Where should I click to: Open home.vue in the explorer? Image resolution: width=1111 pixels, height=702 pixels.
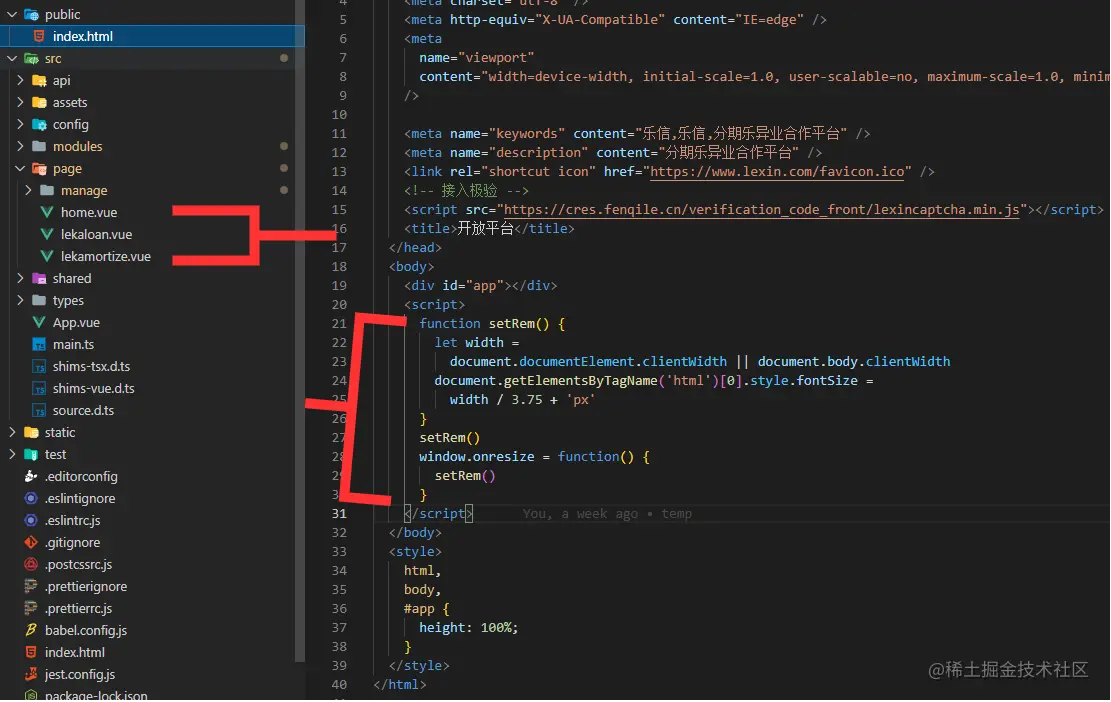point(89,212)
